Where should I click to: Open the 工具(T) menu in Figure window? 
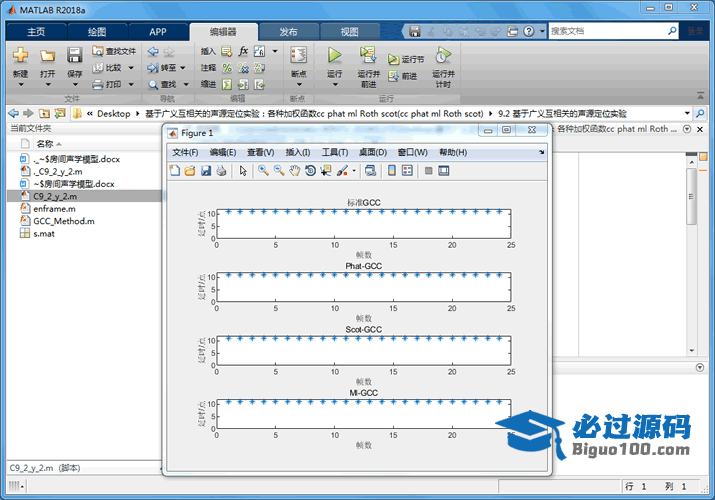coord(336,152)
